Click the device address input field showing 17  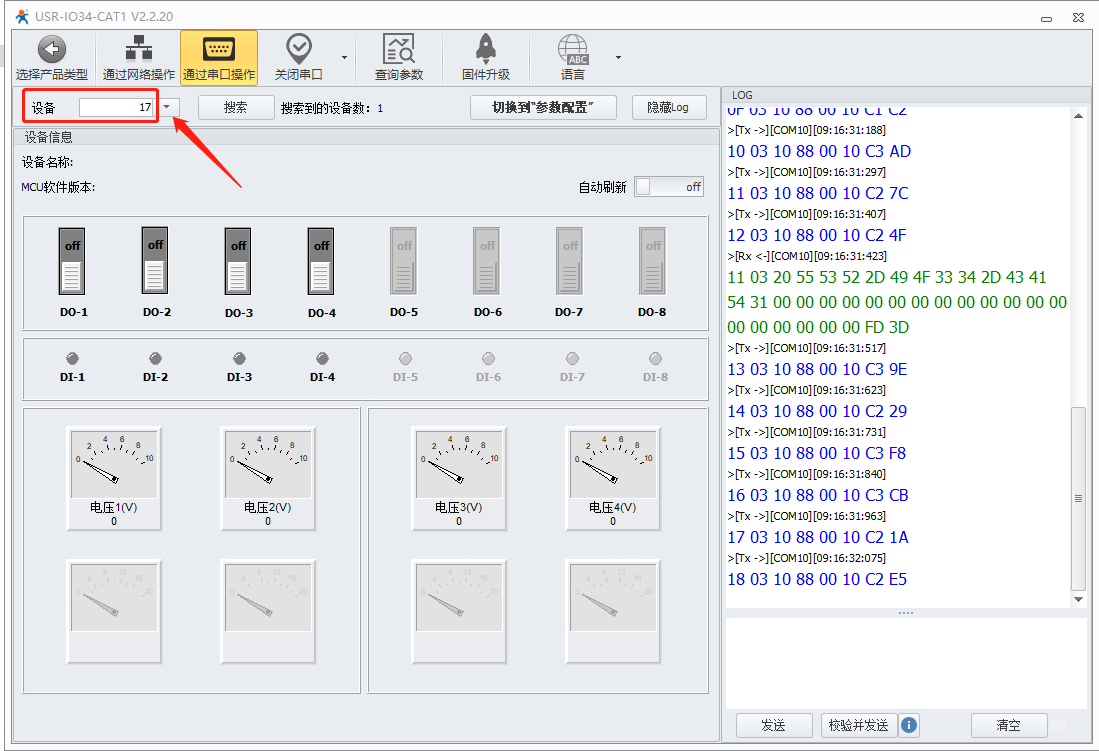click(116, 107)
